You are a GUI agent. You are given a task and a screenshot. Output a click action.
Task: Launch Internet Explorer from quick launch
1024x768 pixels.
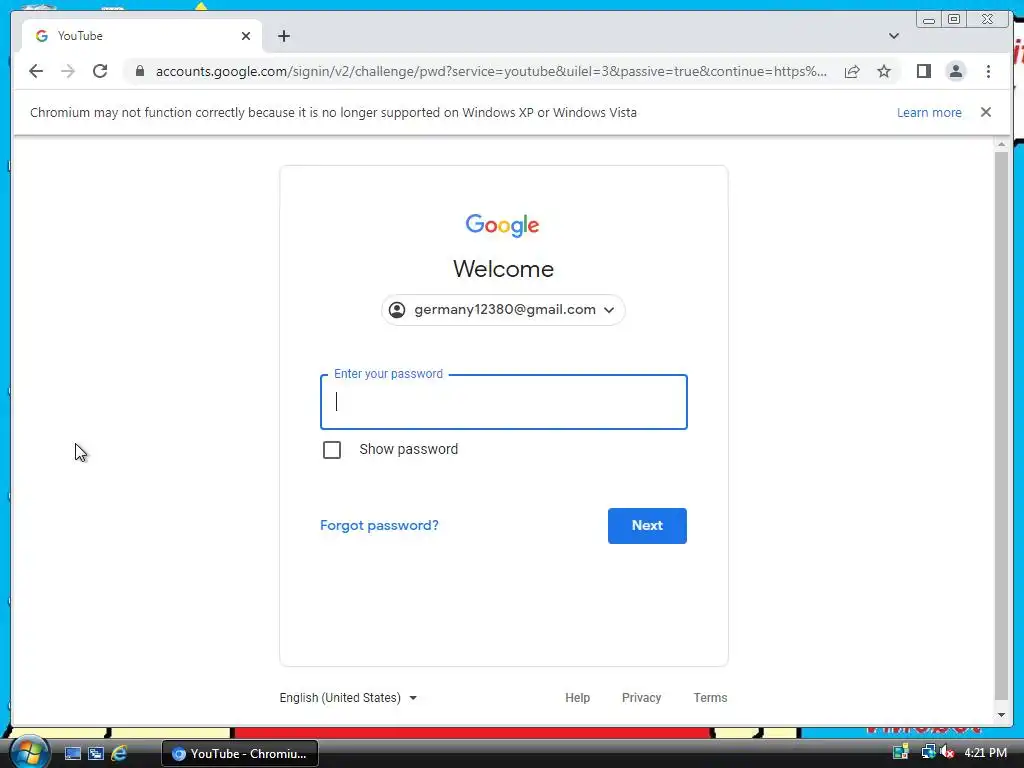[x=119, y=754]
